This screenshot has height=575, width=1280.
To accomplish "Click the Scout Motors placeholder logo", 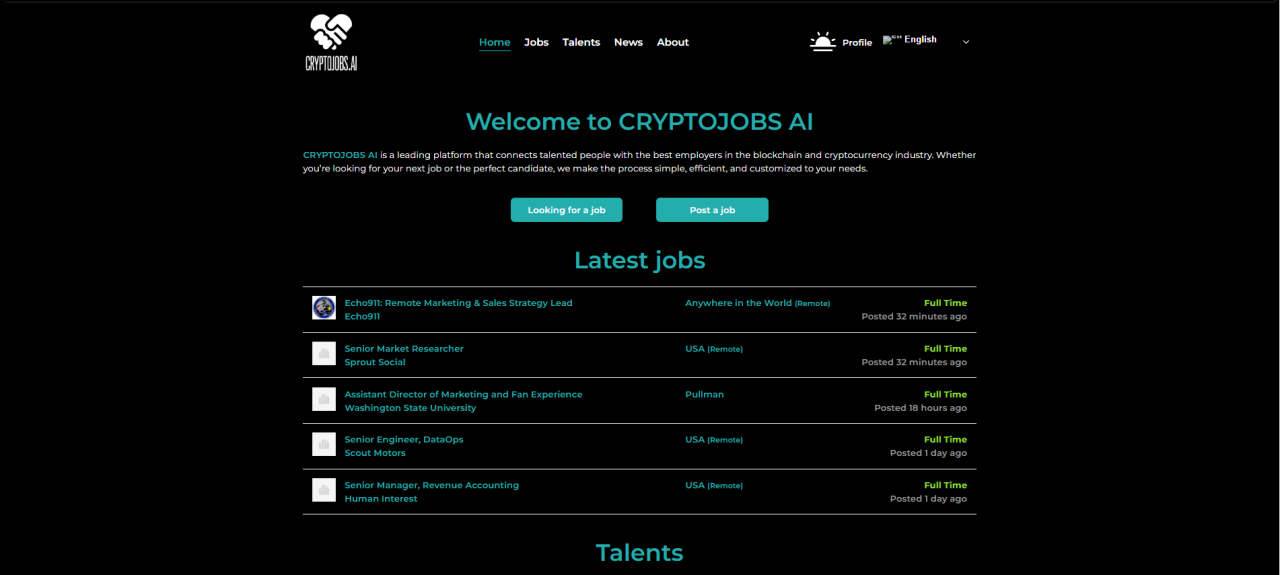I will (x=324, y=444).
